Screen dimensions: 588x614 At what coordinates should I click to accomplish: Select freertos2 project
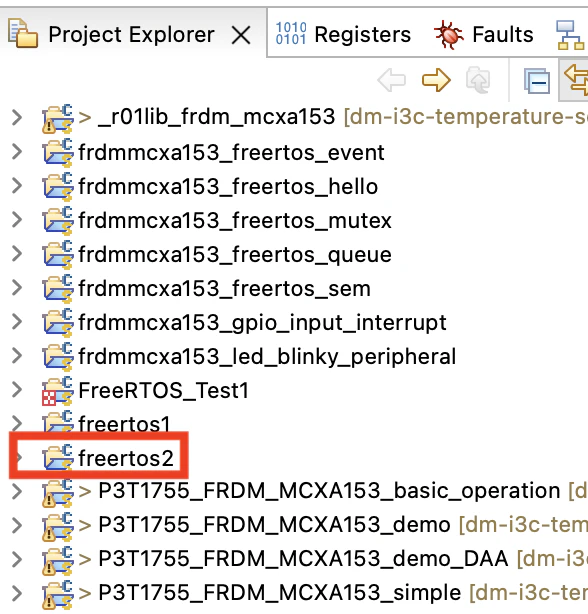126,458
